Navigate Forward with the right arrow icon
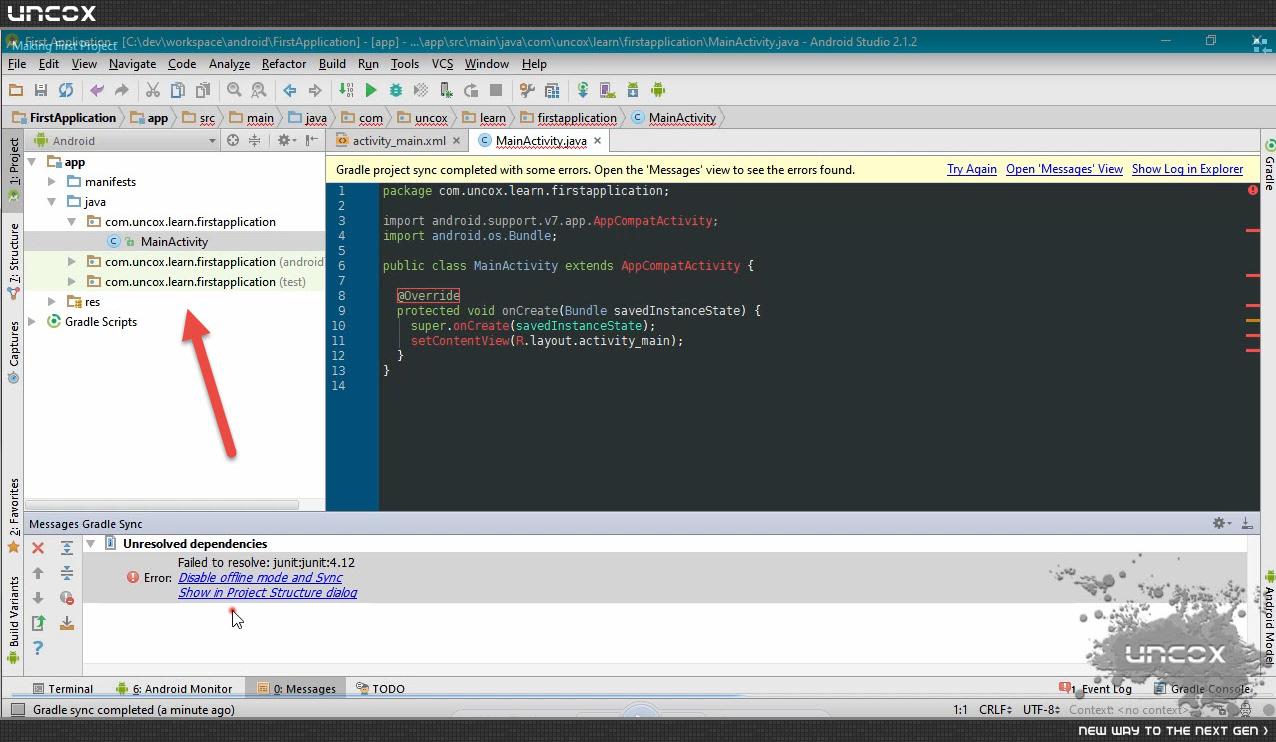1276x742 pixels. tap(315, 90)
